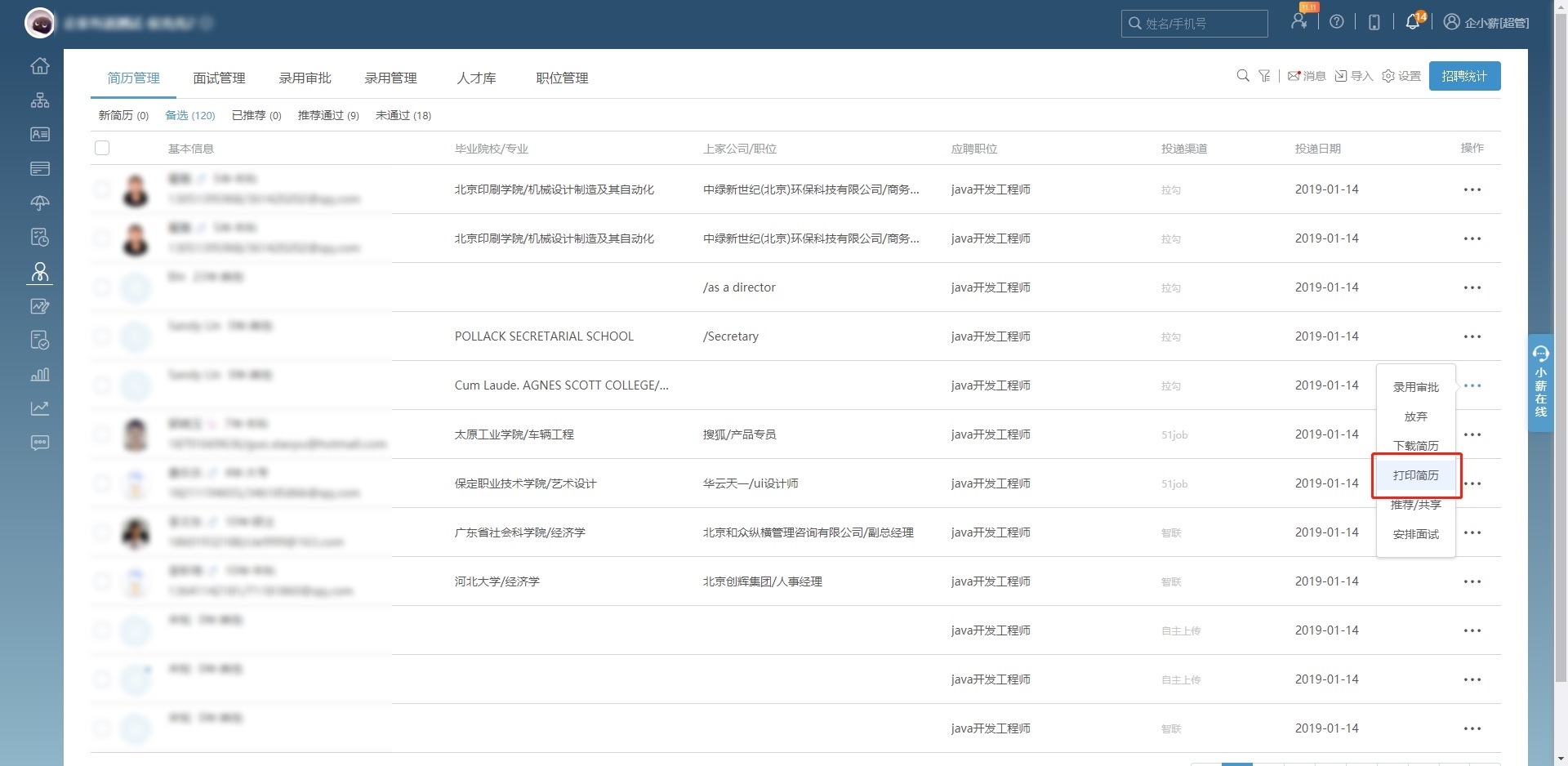The width and height of the screenshot is (1568, 766).
Task: Select the row checkbox for 河北大学/经济学
Action: point(102,581)
